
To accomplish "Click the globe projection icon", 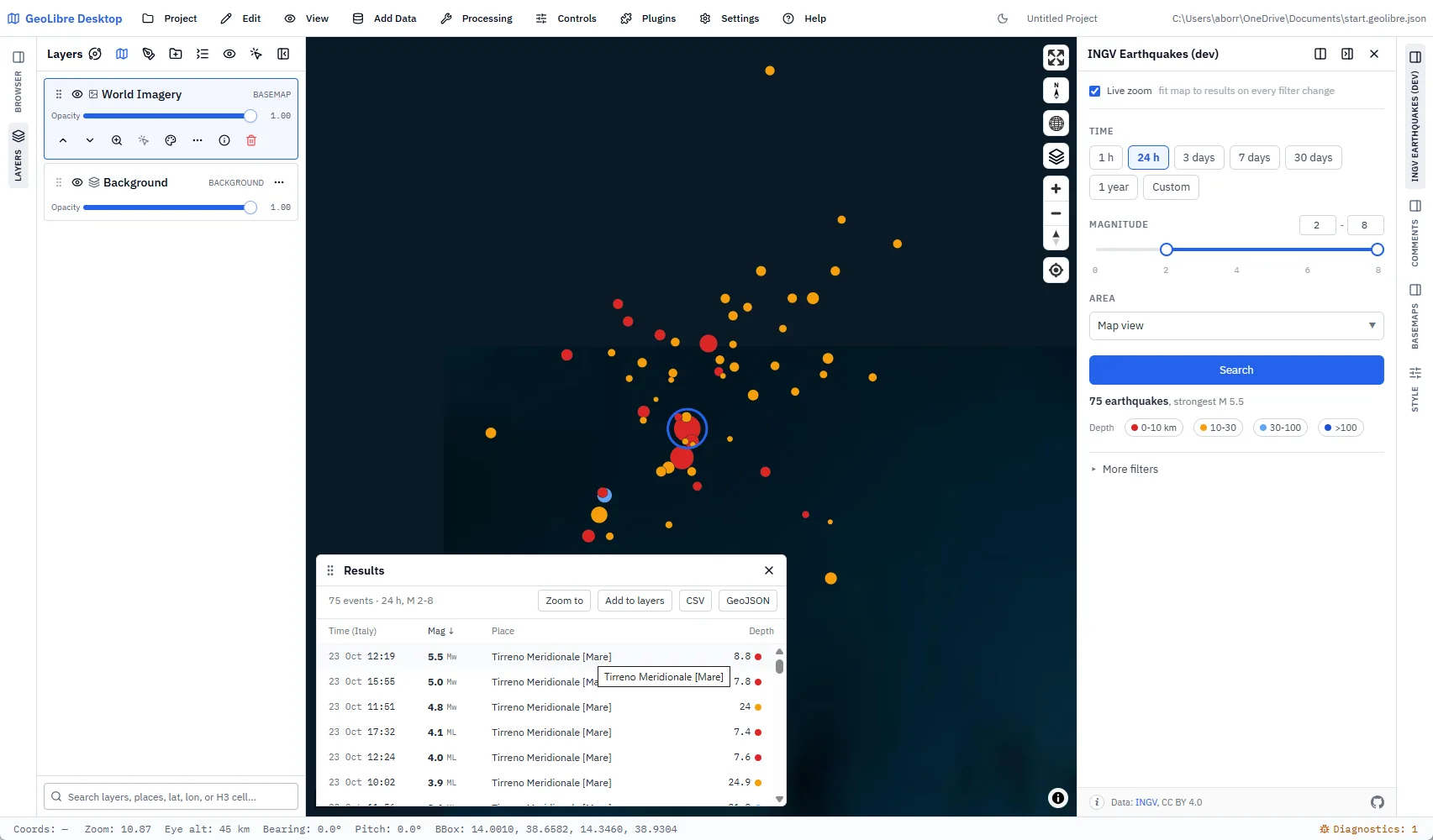I will [1056, 123].
